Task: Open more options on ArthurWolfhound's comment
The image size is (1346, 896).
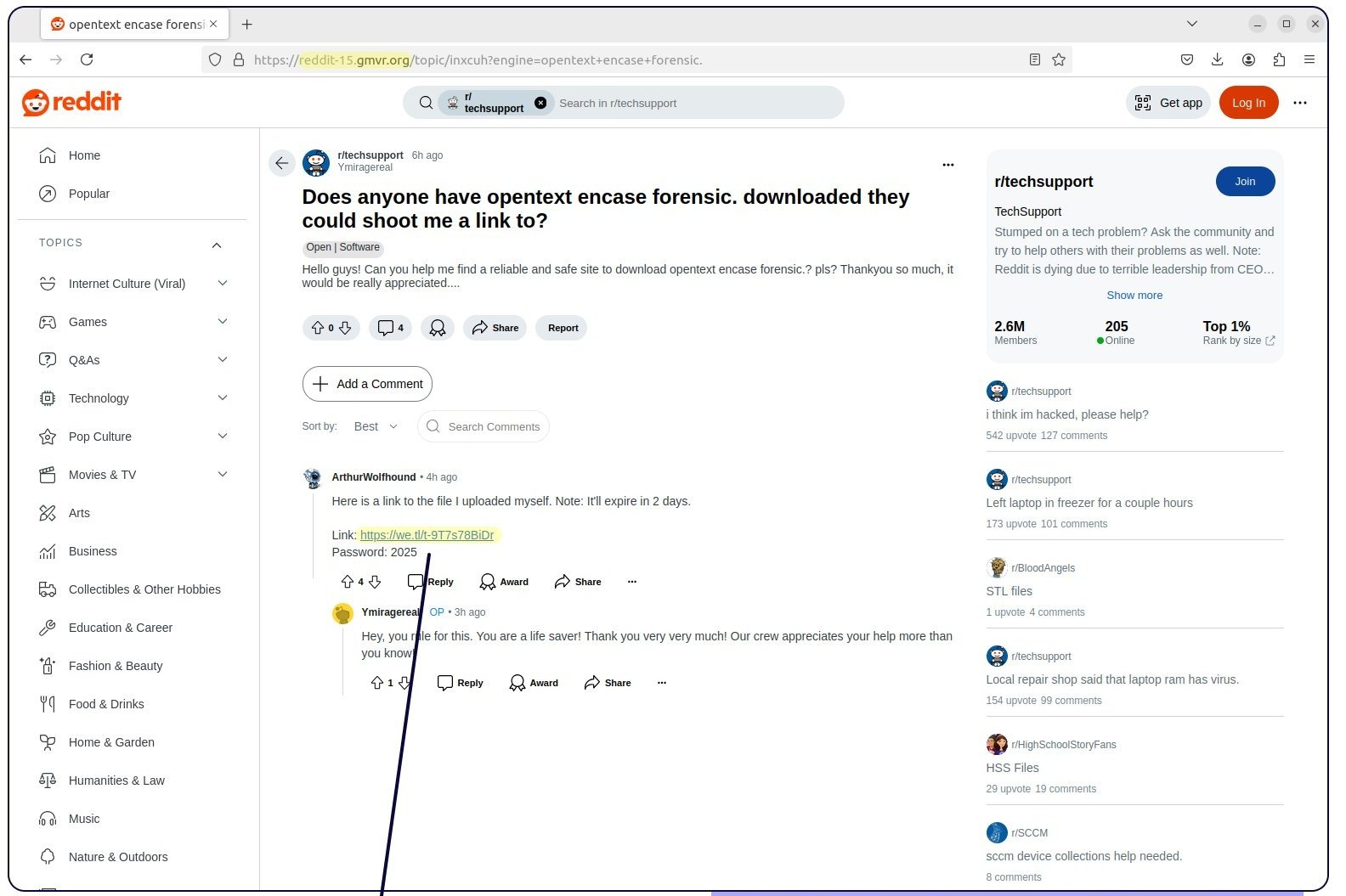Action: coord(632,582)
